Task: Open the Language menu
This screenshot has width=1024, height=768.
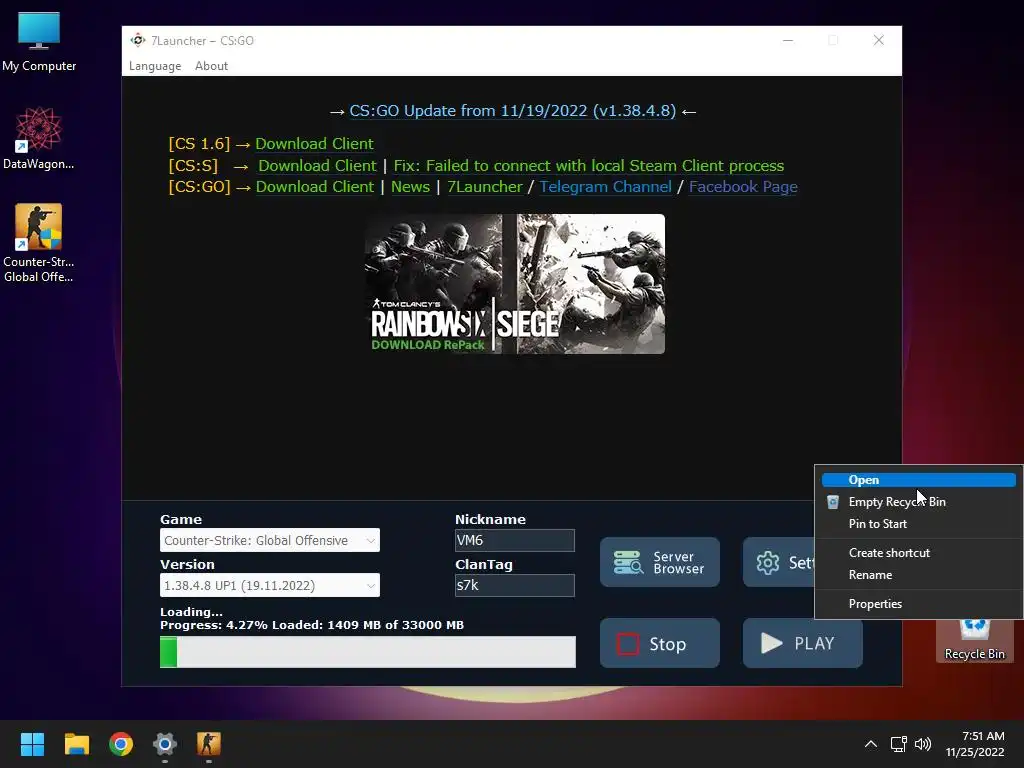Action: [x=155, y=66]
